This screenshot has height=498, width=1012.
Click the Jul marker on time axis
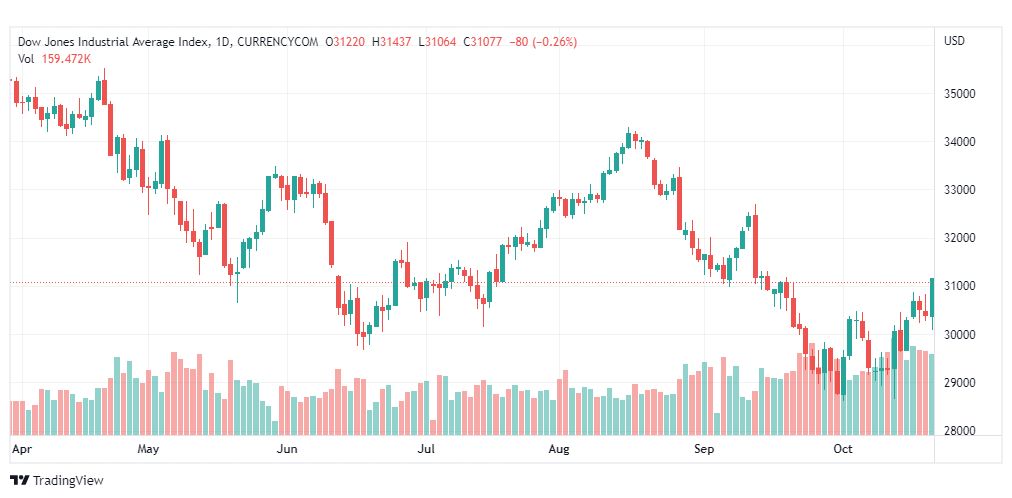click(x=427, y=450)
